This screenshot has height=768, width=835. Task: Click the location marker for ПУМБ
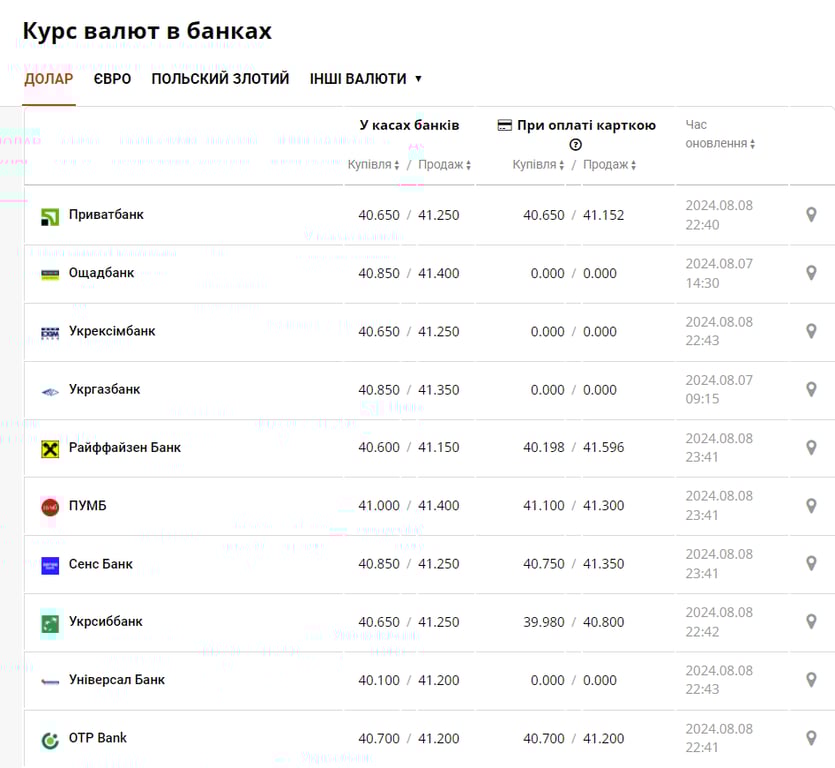point(811,506)
